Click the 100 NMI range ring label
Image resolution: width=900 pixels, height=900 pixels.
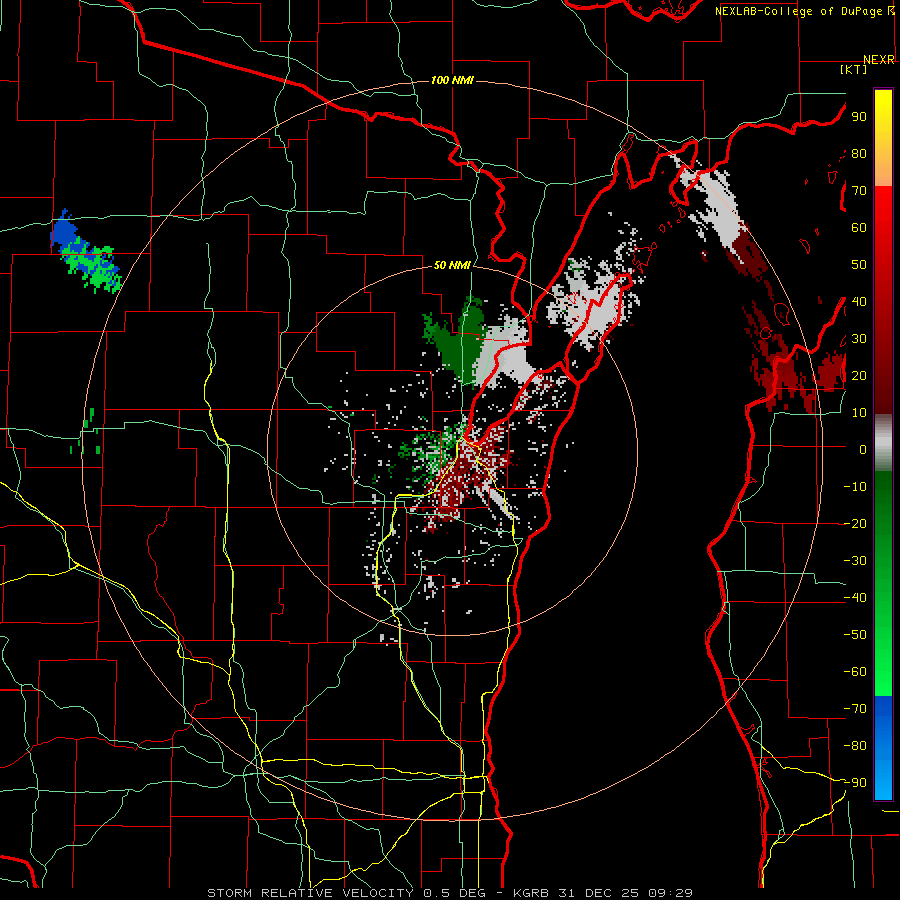pyautogui.click(x=452, y=80)
